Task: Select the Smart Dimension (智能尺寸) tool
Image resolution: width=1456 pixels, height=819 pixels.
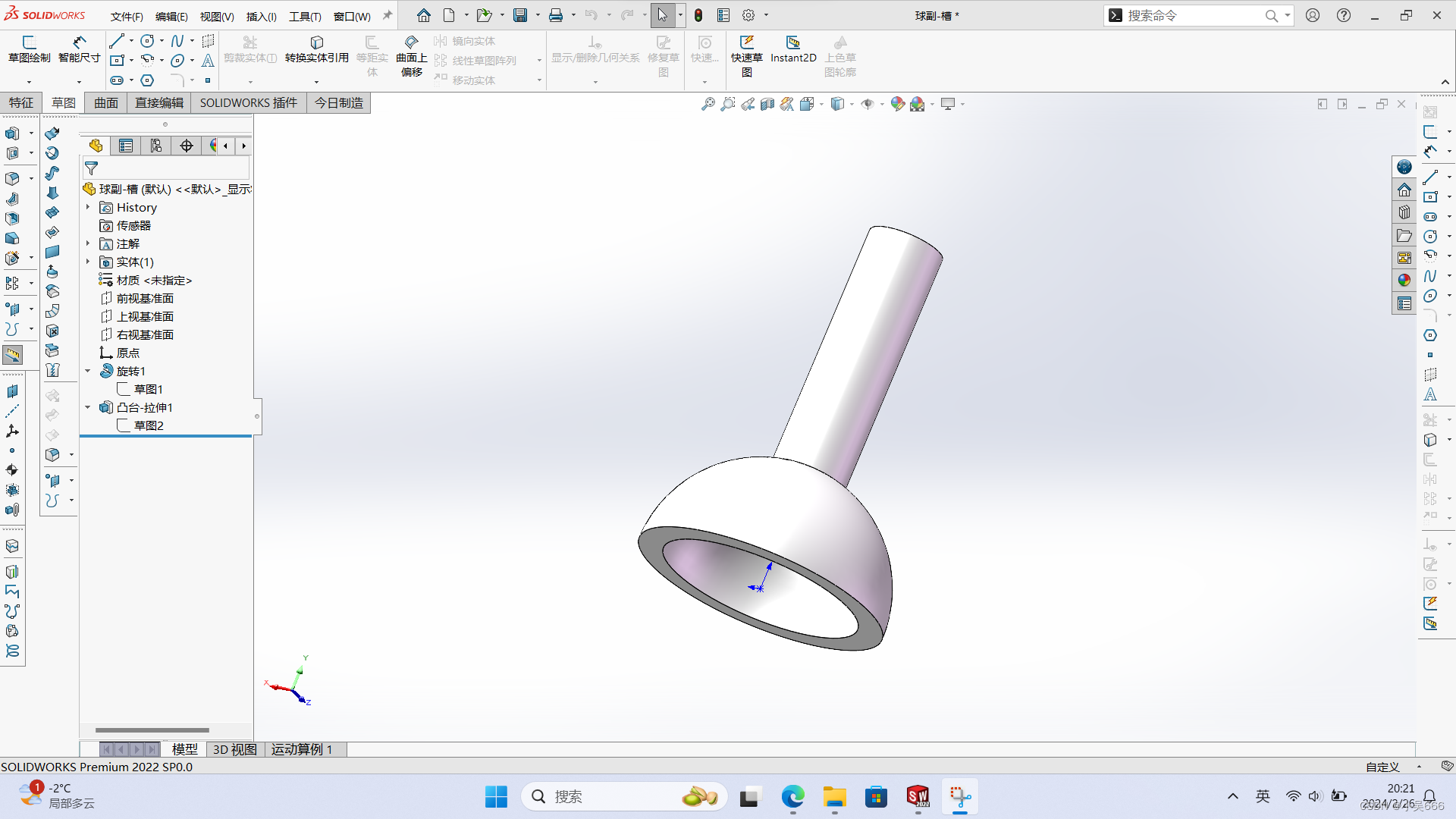Action: click(x=79, y=49)
